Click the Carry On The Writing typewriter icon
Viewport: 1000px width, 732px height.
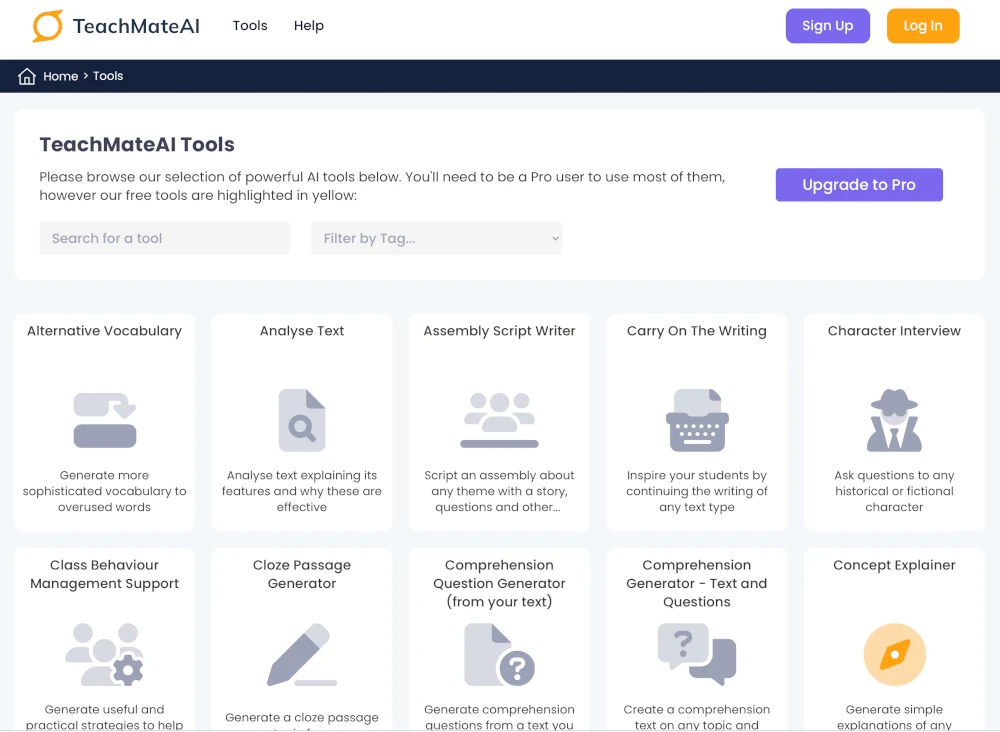[696, 420]
